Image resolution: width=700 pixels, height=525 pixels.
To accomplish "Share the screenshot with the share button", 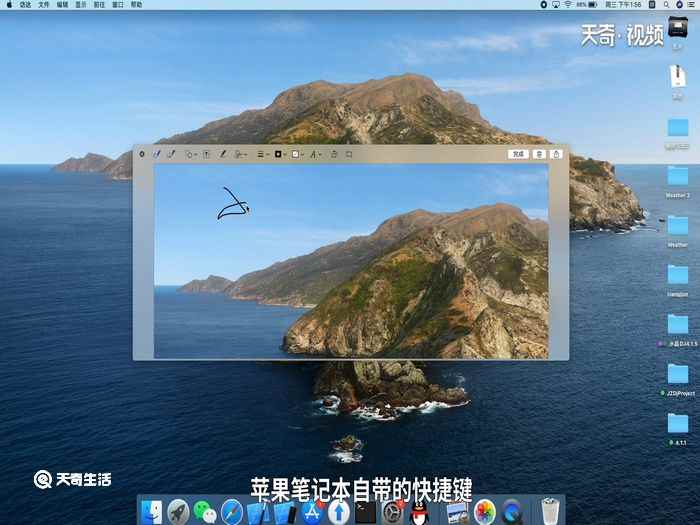I will [x=556, y=154].
